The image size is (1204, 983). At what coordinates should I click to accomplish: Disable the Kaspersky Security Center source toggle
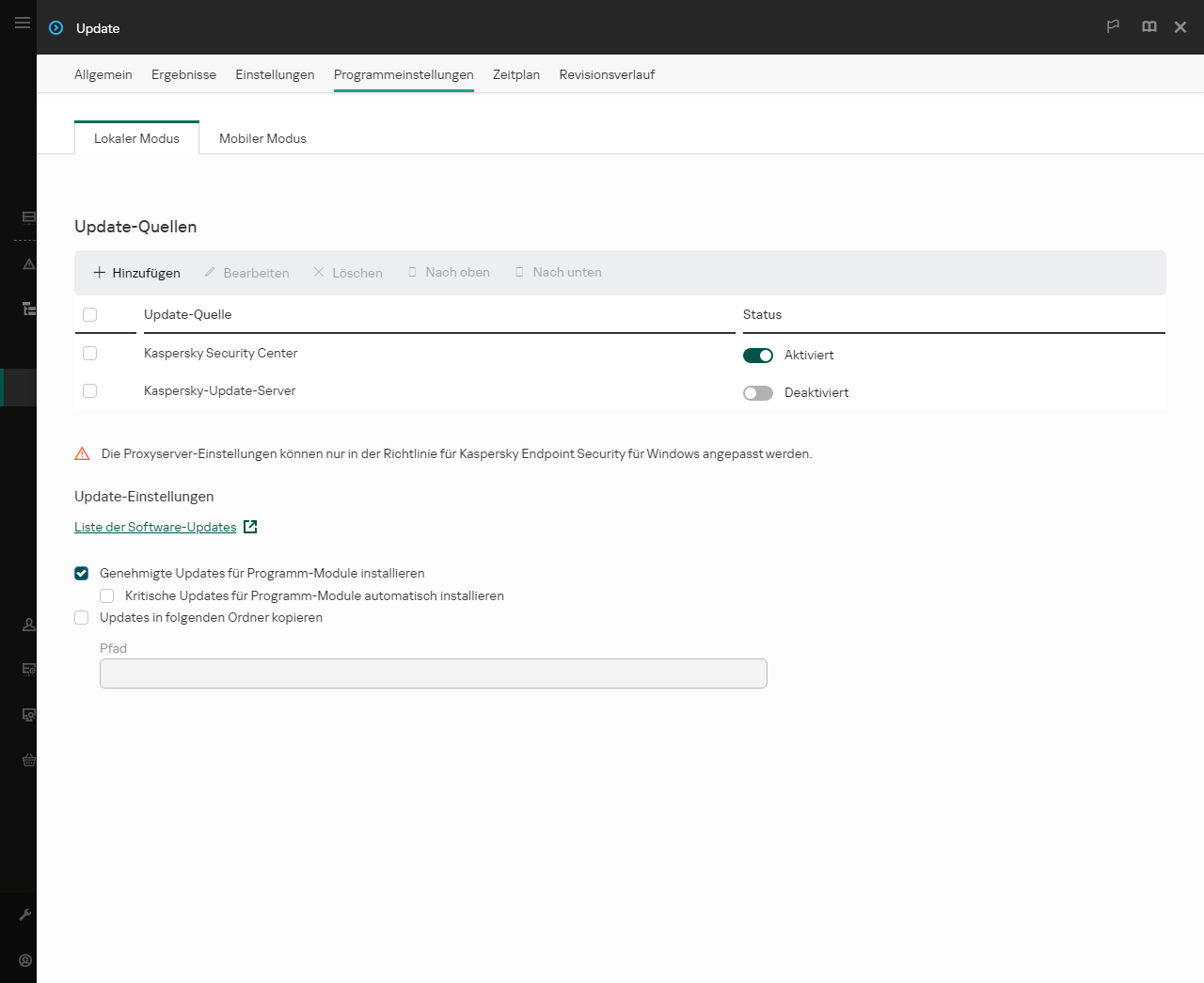coord(757,356)
